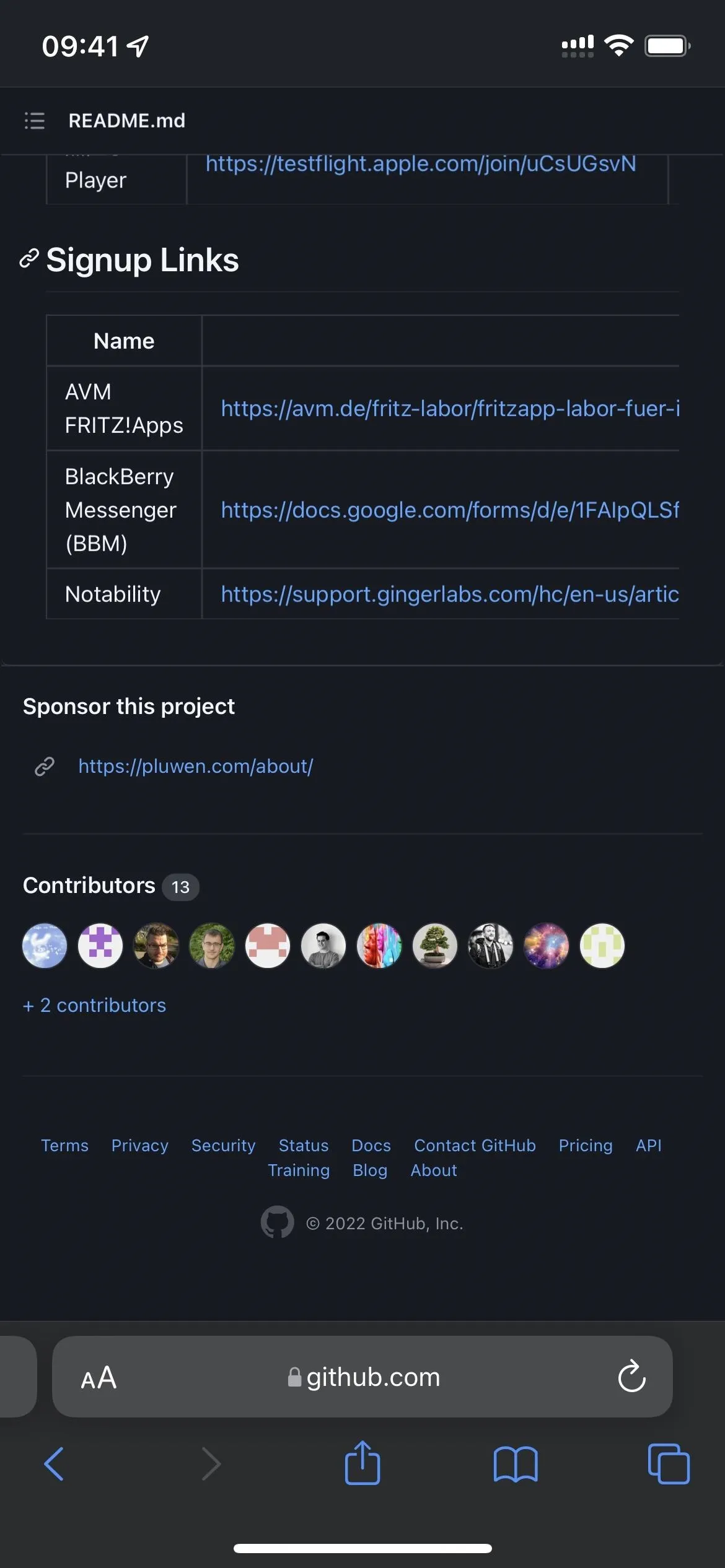Open the Pricing footer link
Image resolution: width=725 pixels, height=1568 pixels.
[586, 1146]
